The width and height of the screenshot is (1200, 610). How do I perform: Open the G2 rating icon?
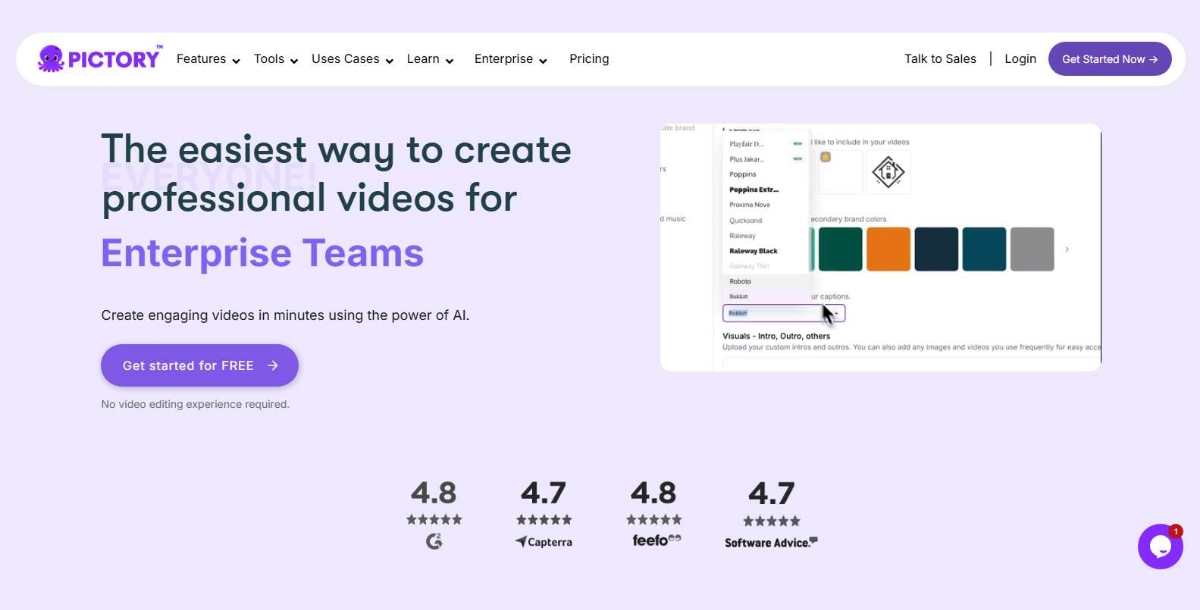434,541
